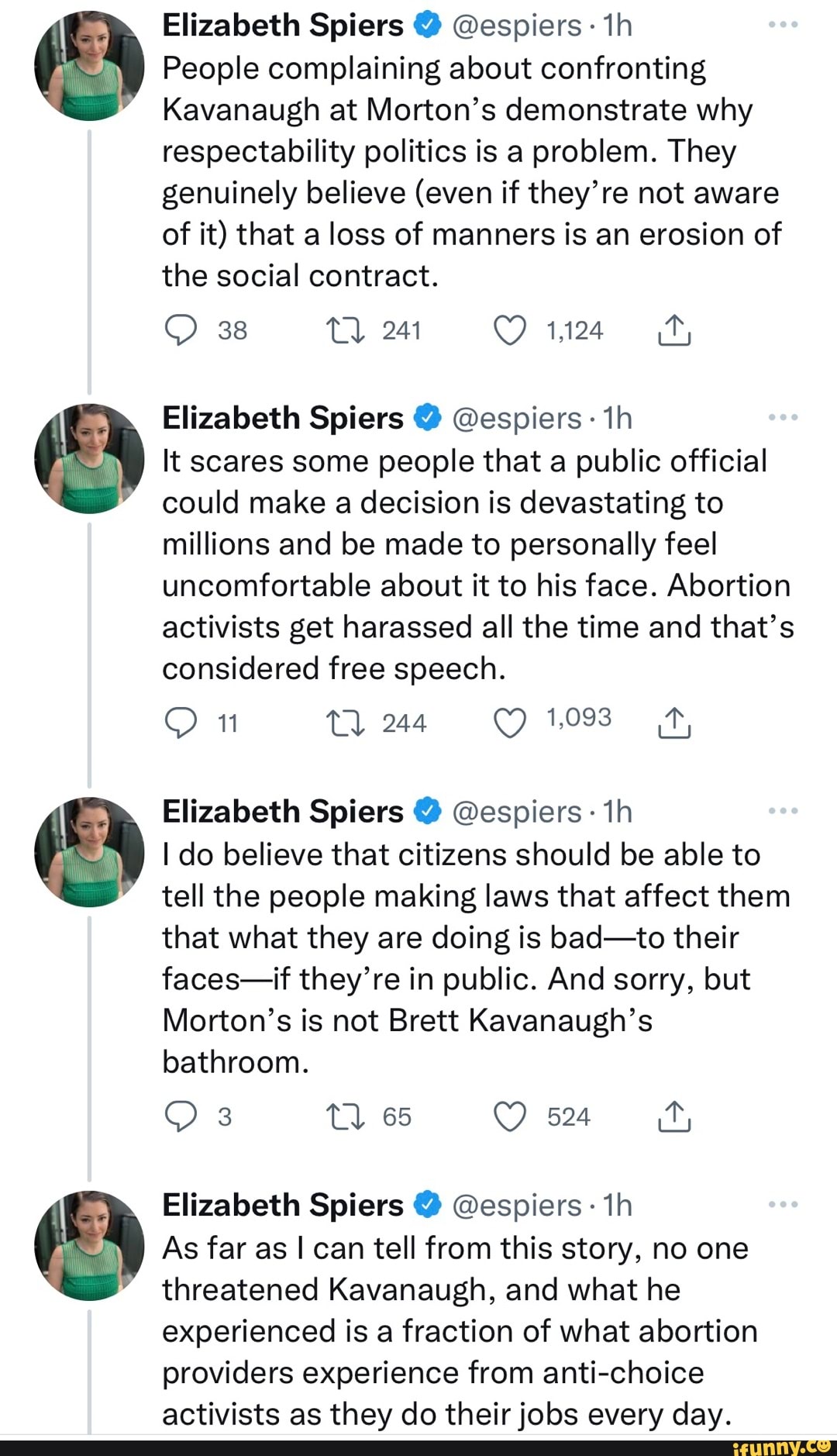Like the tweet with 1,093 likes
The height and width of the screenshot is (1456, 837).
click(509, 724)
